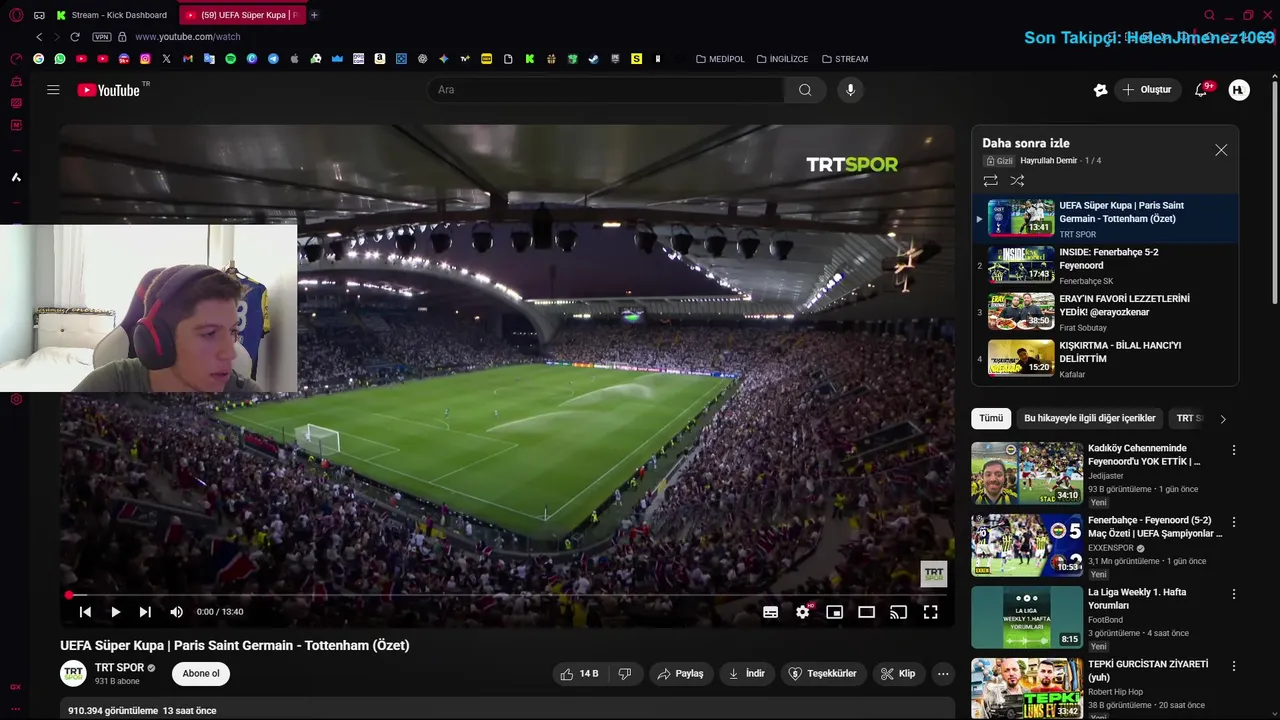
Task: Enable miniplayer mode
Action: click(x=834, y=612)
